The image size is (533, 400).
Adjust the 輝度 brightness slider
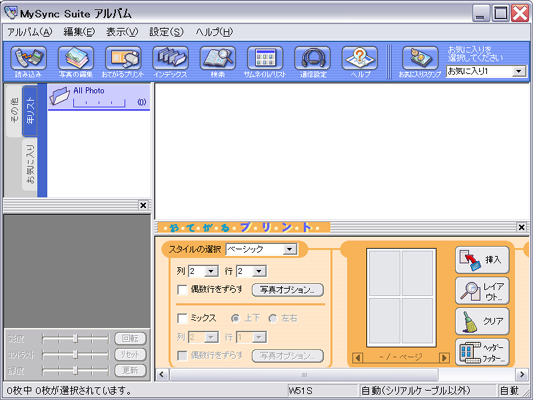click(75, 370)
